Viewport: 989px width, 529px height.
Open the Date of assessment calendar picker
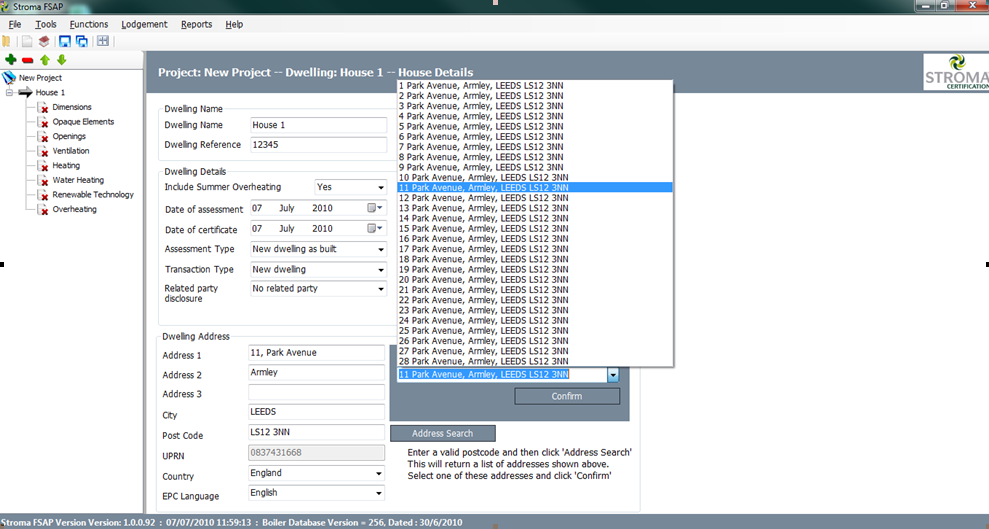pyautogui.click(x=375, y=208)
